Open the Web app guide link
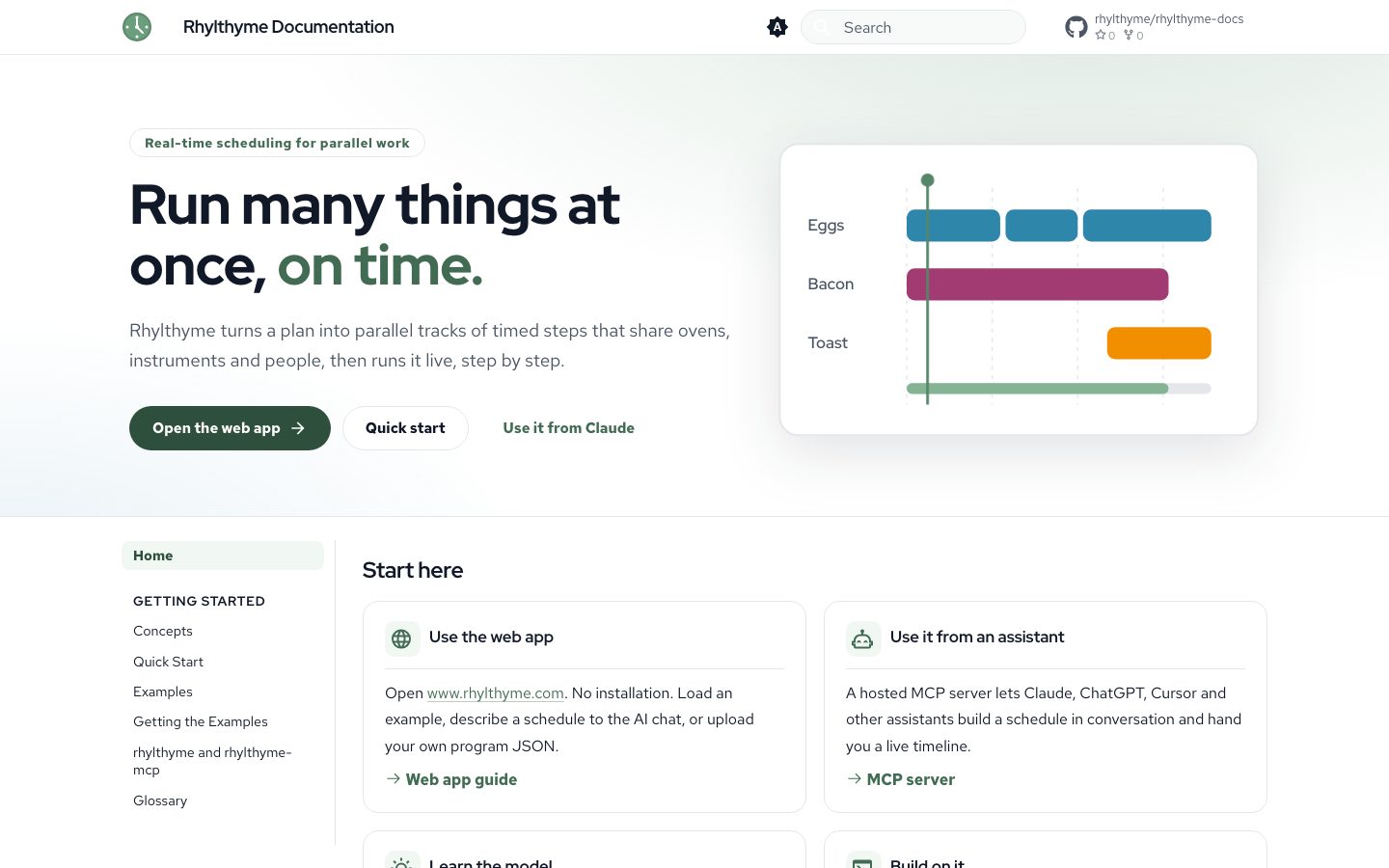 coord(461,779)
